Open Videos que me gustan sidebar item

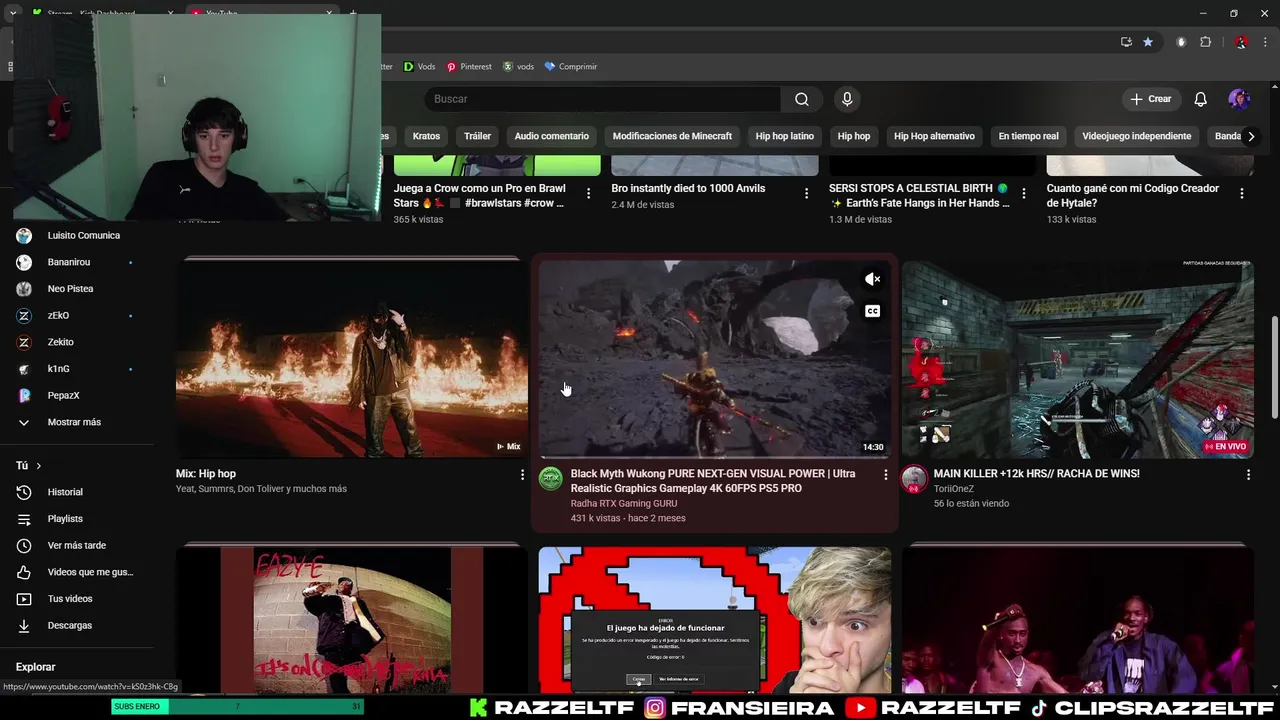pos(77,572)
